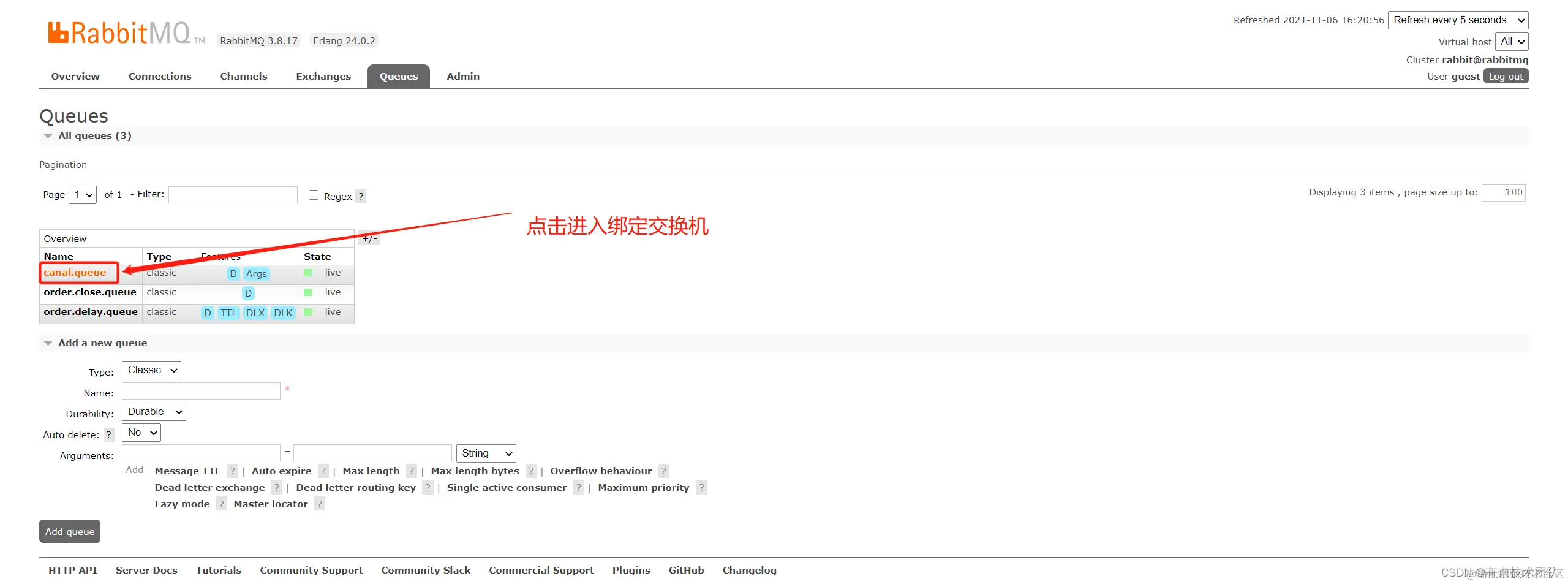Add the Message TTL argument link
Screen dimensions: 1568x584
pyautogui.click(x=187, y=471)
